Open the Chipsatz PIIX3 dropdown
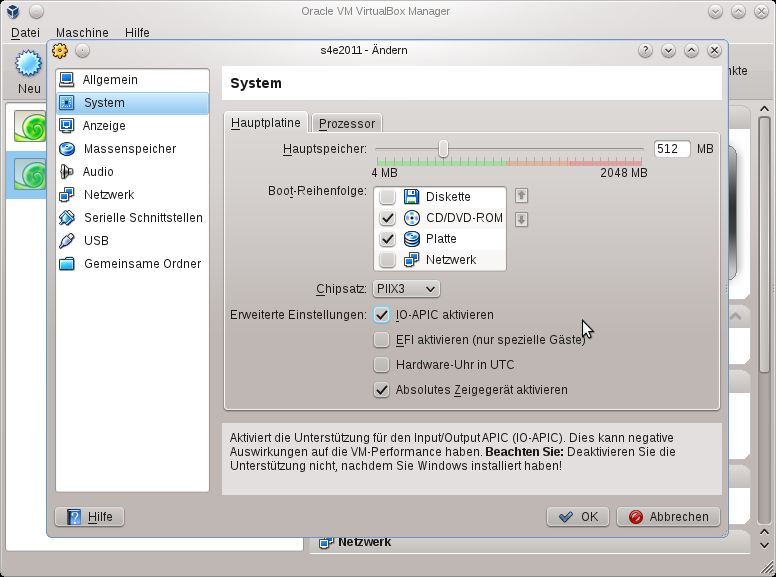 coord(406,288)
